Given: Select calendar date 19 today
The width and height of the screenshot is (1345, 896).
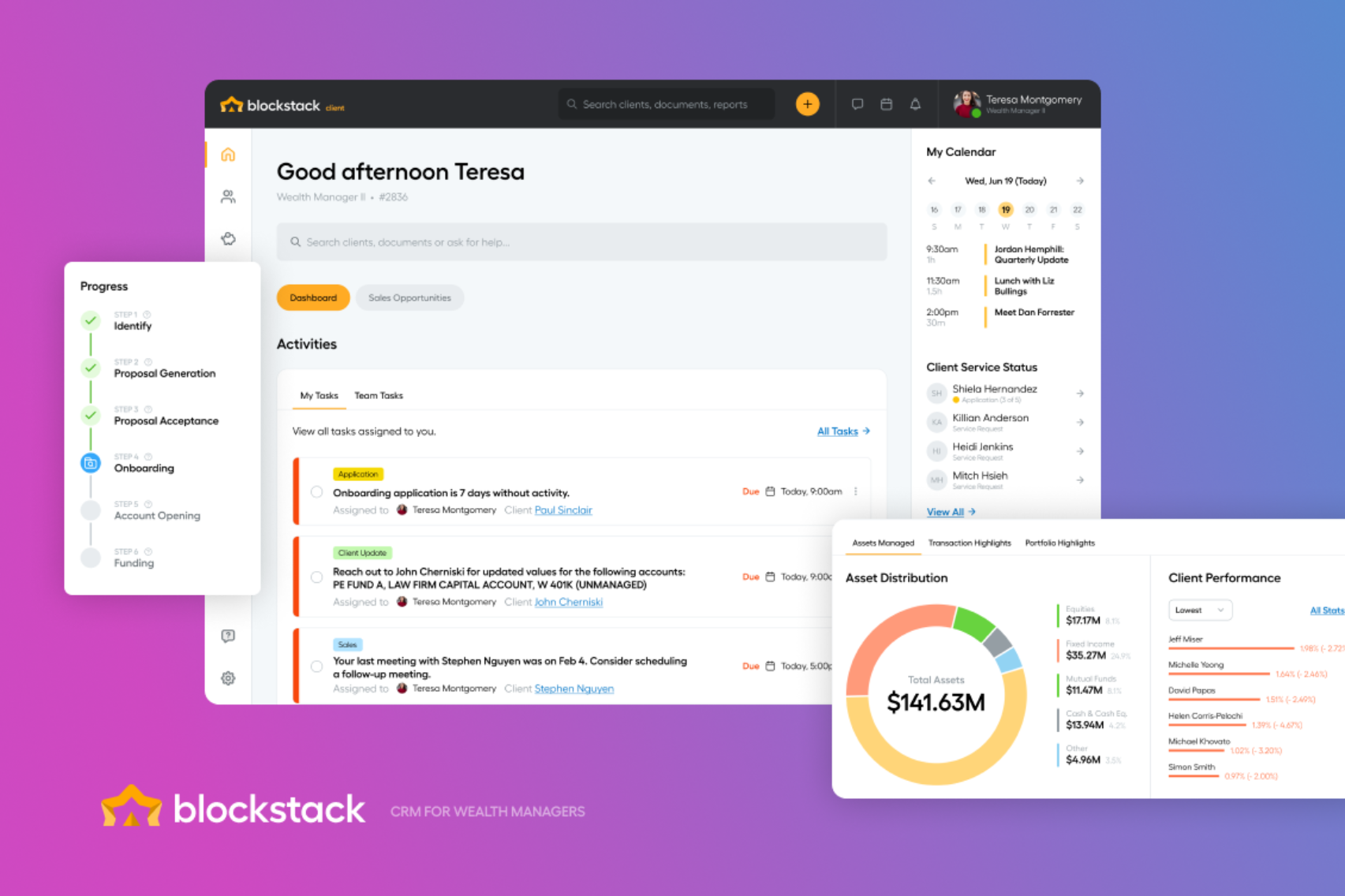Looking at the screenshot, I should coord(1005,210).
